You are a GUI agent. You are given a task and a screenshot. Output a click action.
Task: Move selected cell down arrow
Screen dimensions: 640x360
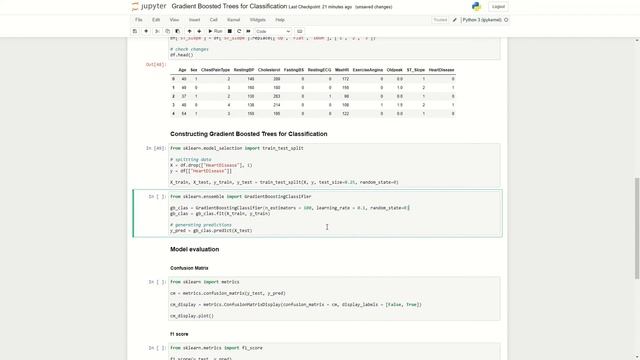[199, 31]
